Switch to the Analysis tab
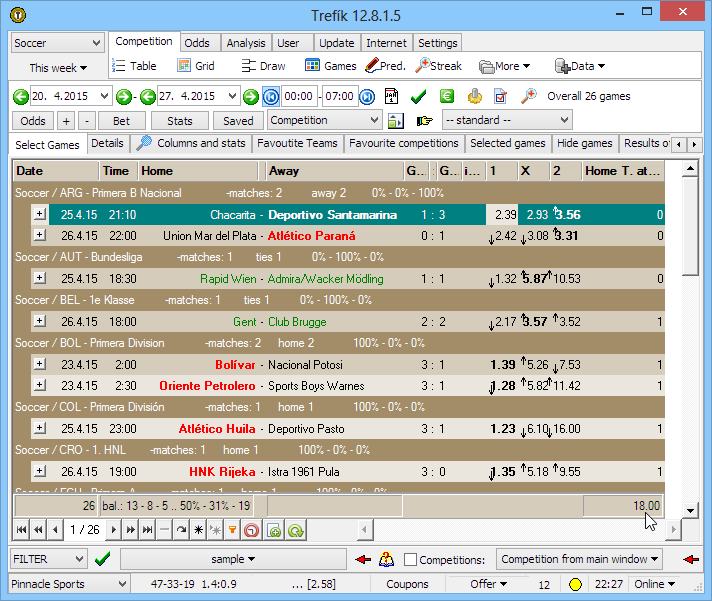The image size is (712, 601). tap(245, 43)
